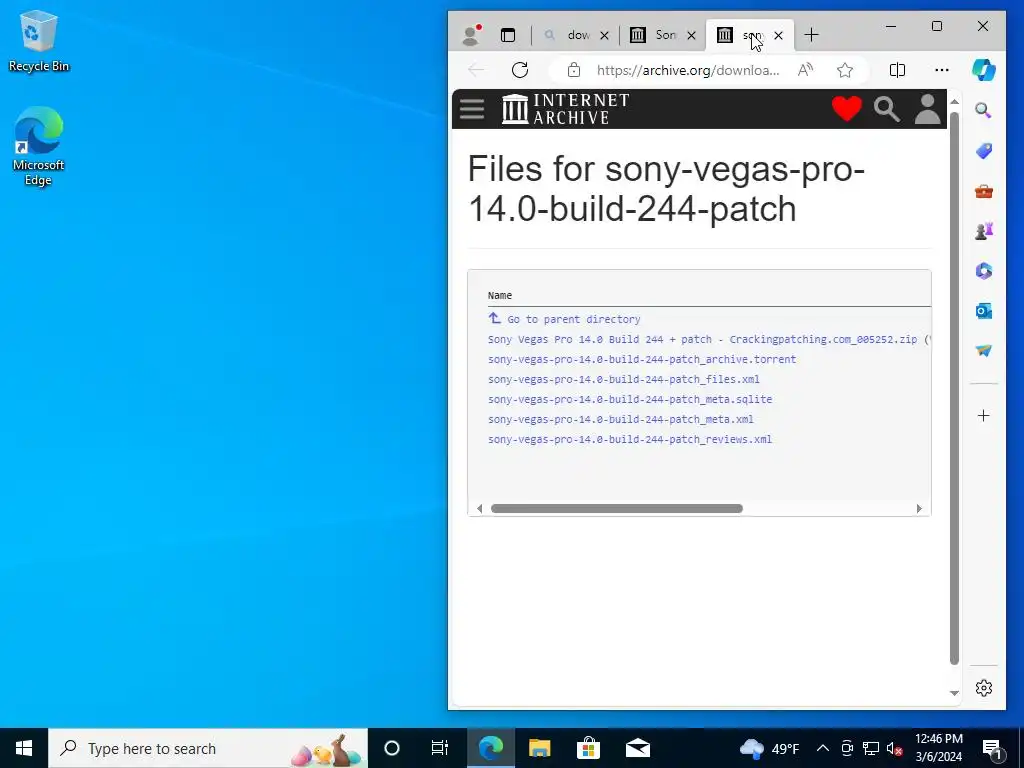
Task: Open Drop paper-plane icon in sidebar
Action: [x=984, y=351]
